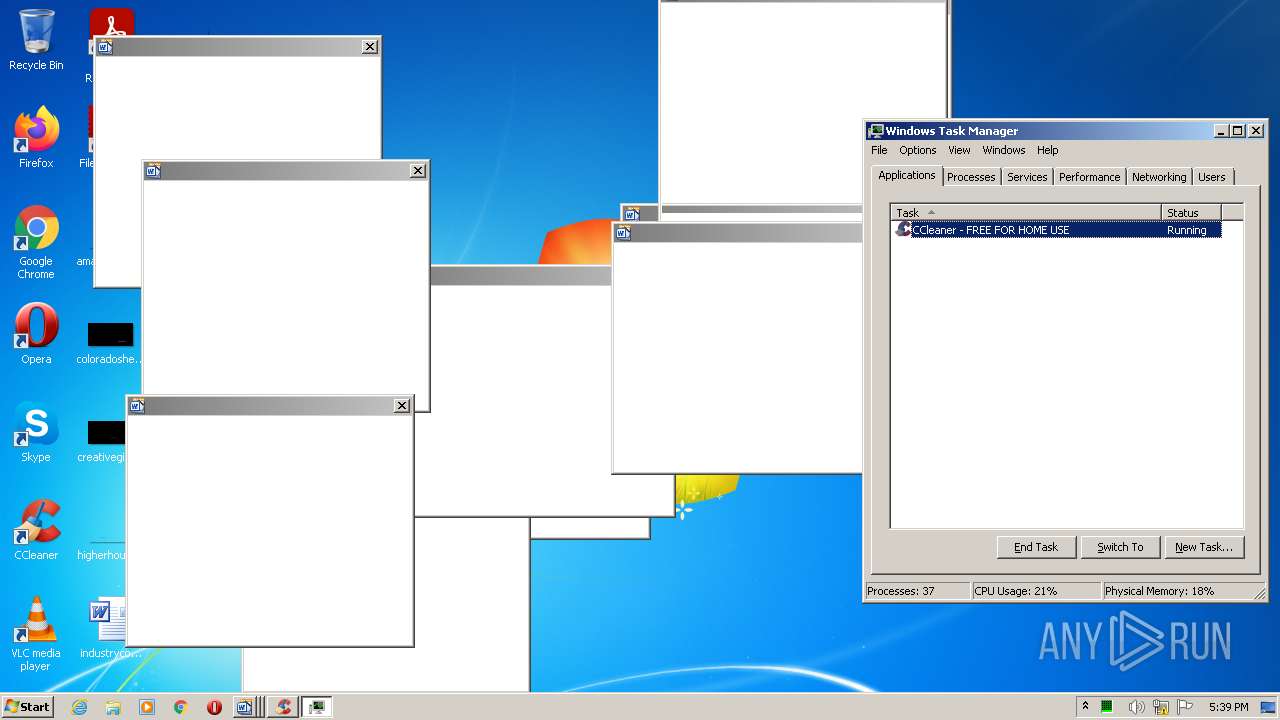
Task: Switch to the Applications tab
Action: click(x=906, y=175)
